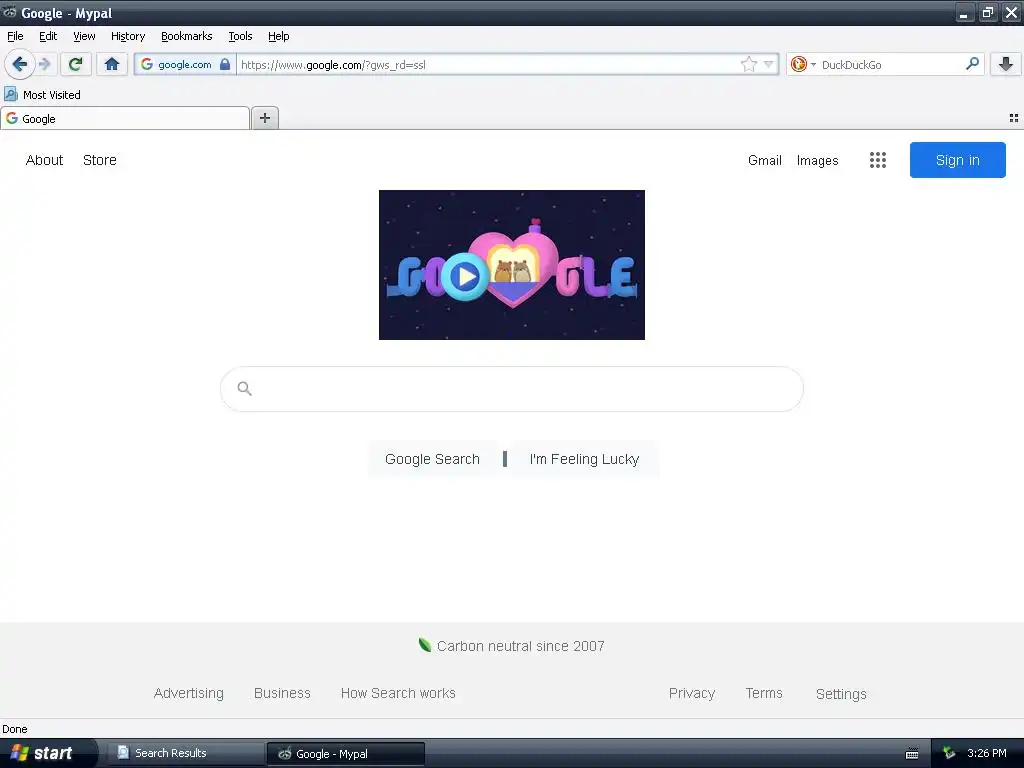
Task: Click the Windows start button
Action: click(x=48, y=753)
